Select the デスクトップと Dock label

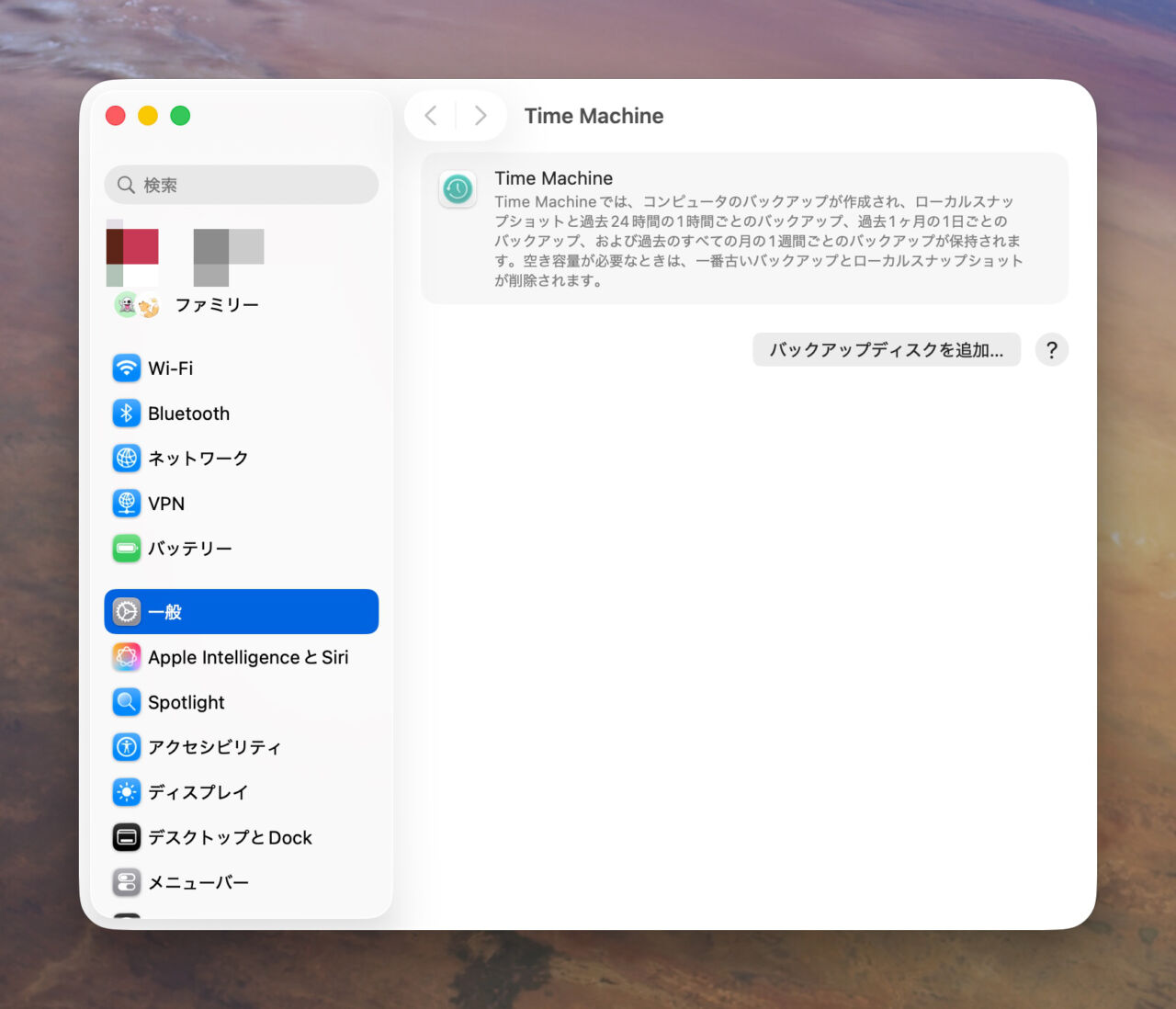[231, 837]
